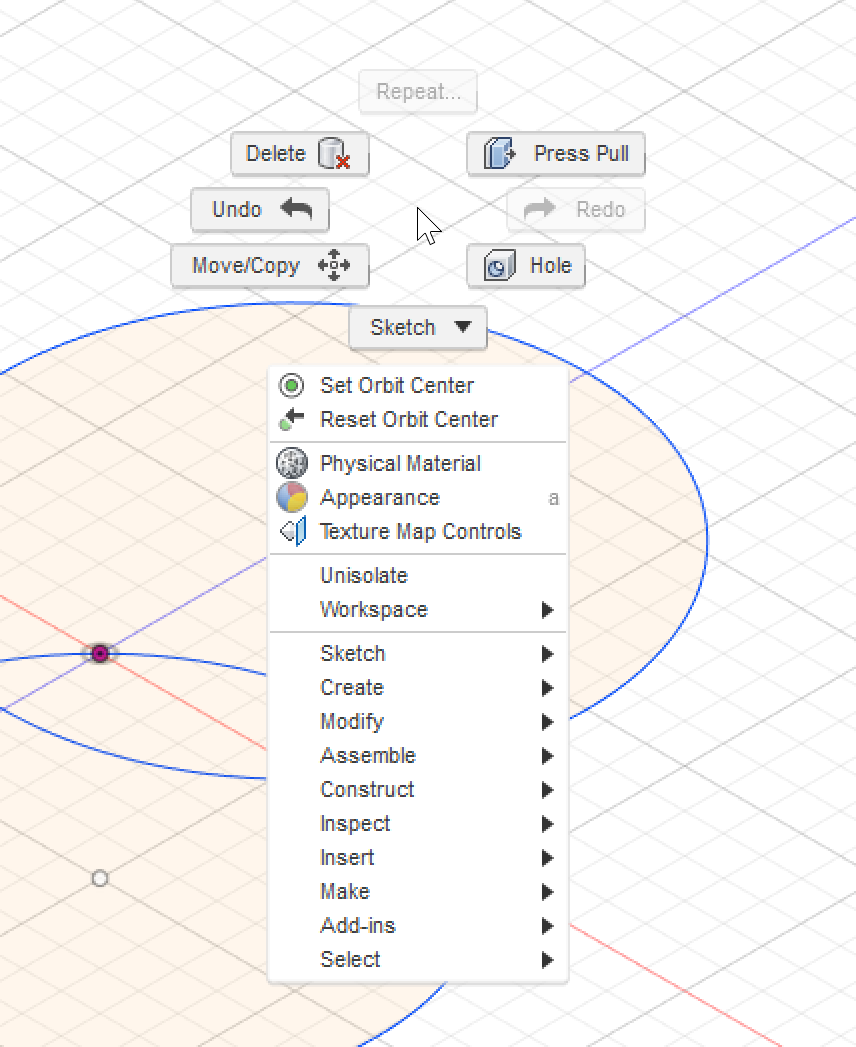Click the Hole button label
The width and height of the screenshot is (856, 1047).
click(x=551, y=265)
